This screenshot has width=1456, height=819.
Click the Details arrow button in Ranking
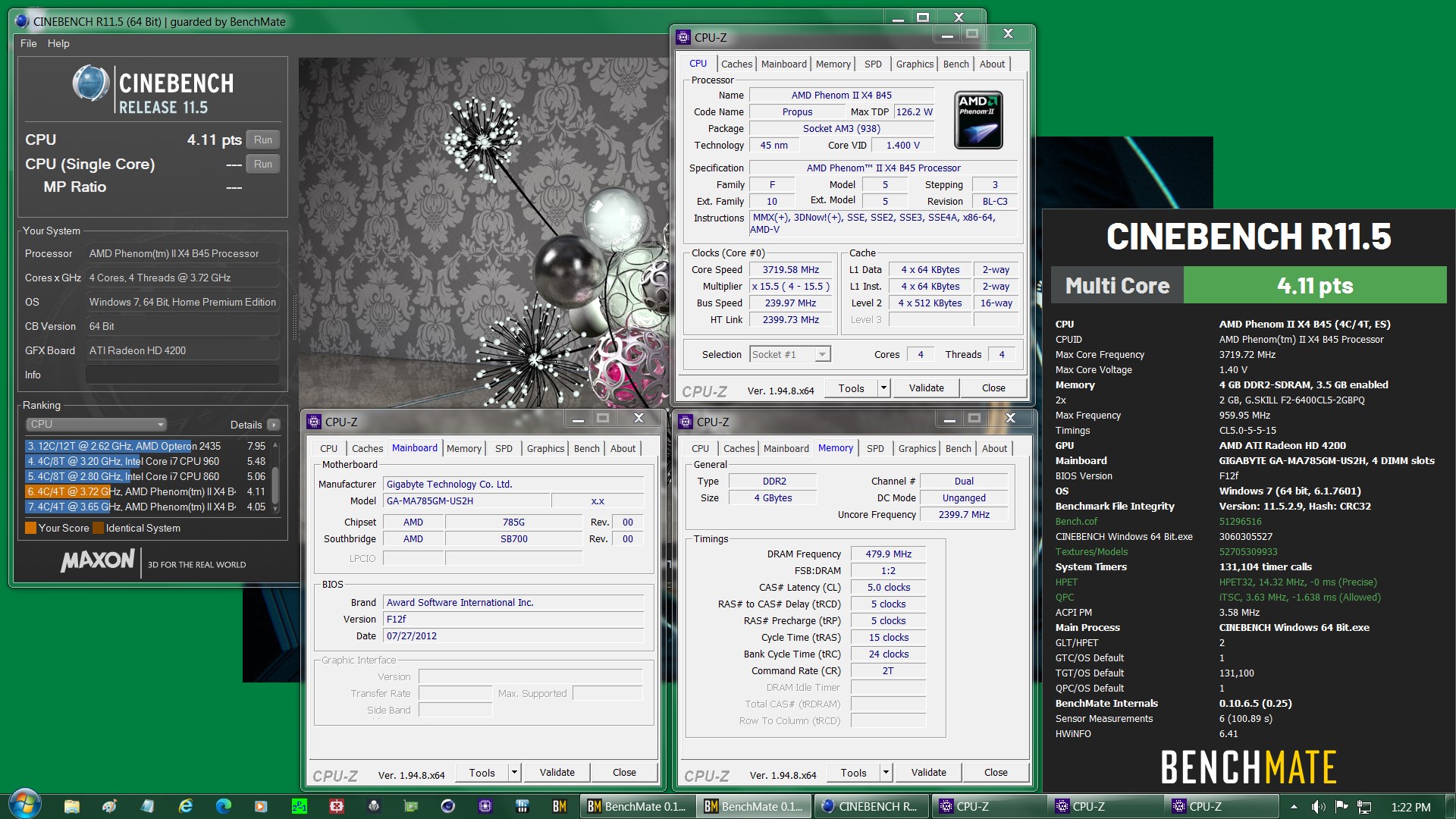point(274,425)
